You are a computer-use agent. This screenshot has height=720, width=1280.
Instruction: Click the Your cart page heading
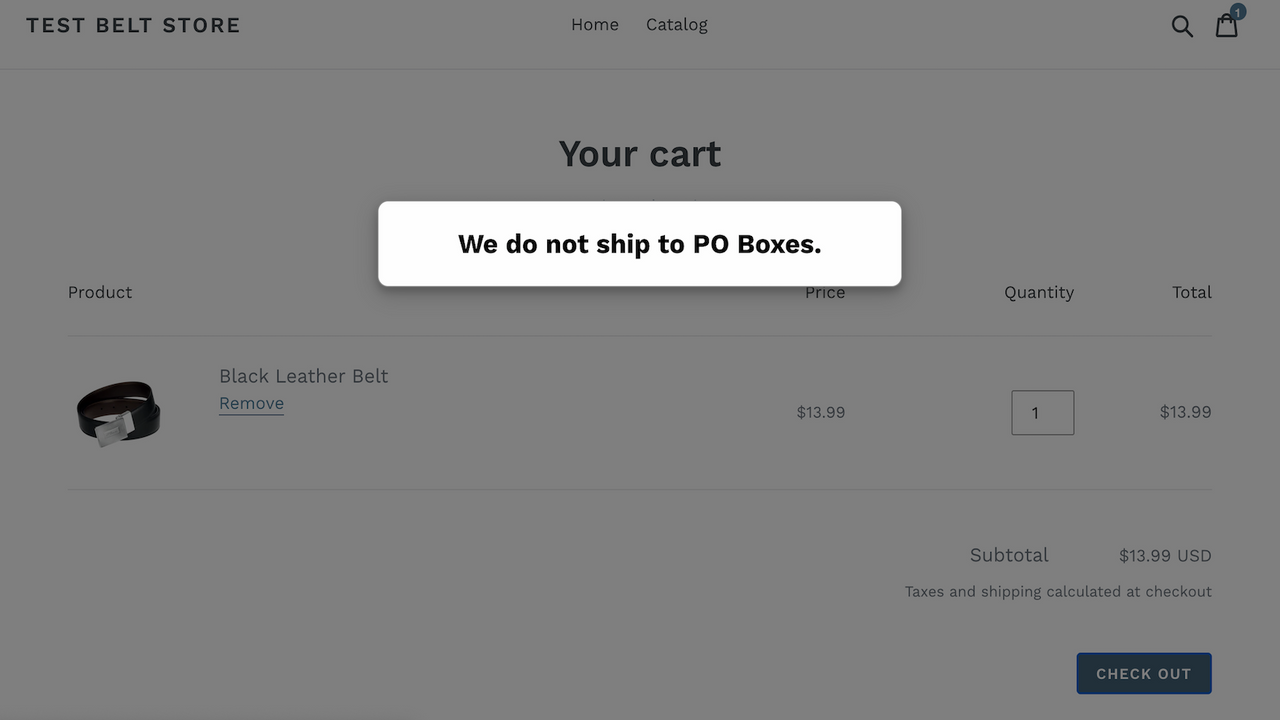[x=639, y=154]
